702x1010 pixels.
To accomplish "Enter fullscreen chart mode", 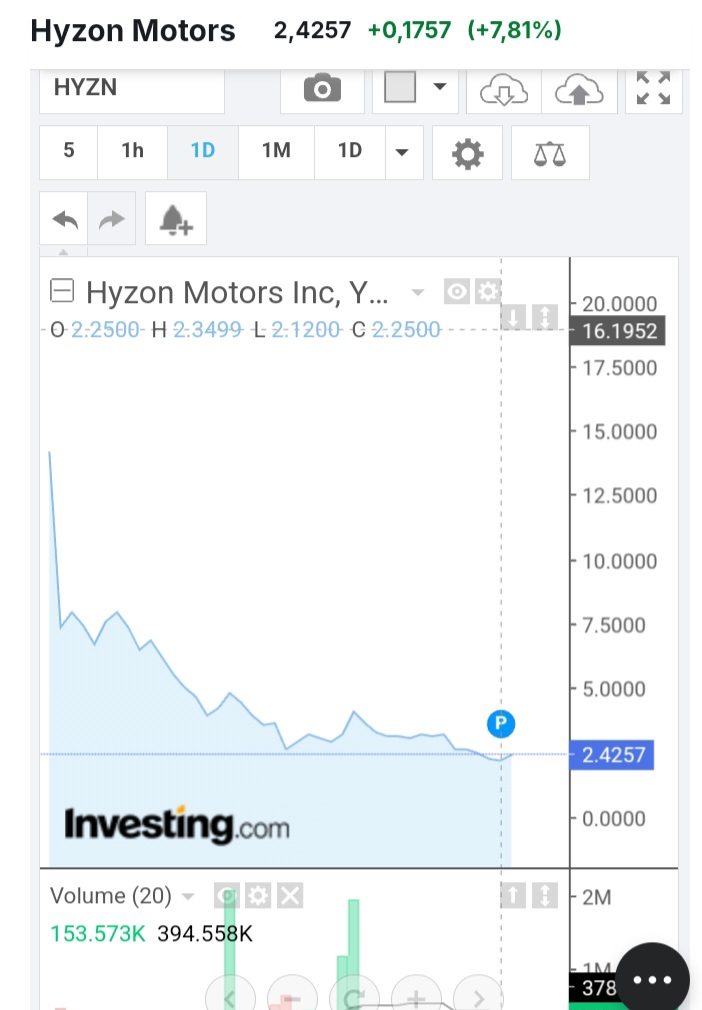I will point(653,88).
